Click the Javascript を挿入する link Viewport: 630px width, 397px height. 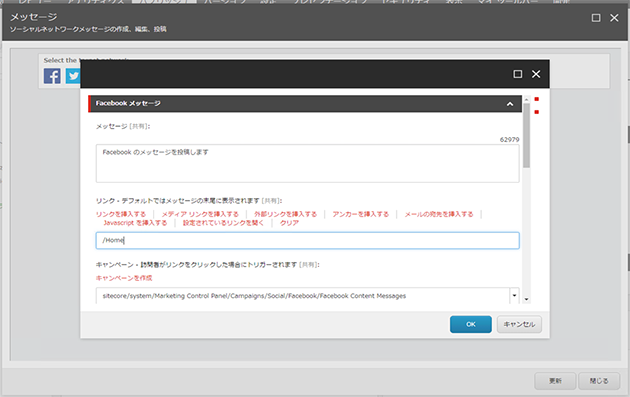135,223
